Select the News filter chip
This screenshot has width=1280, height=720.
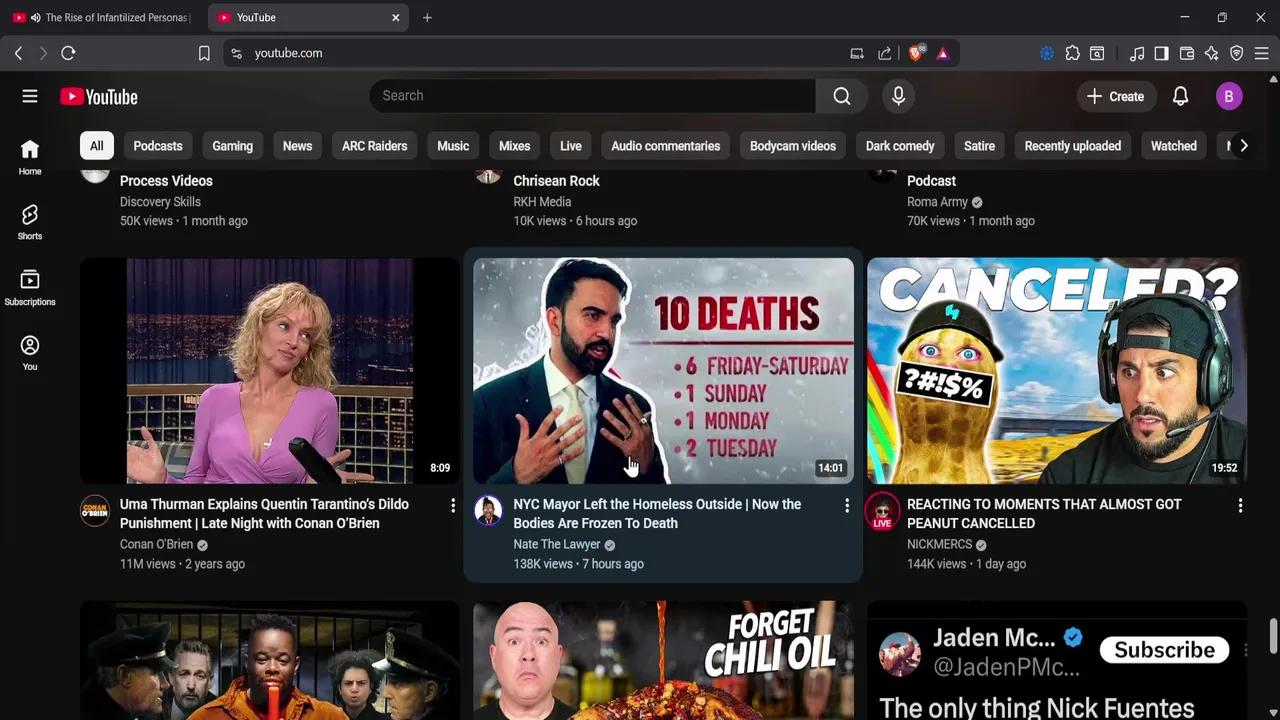pos(297,146)
